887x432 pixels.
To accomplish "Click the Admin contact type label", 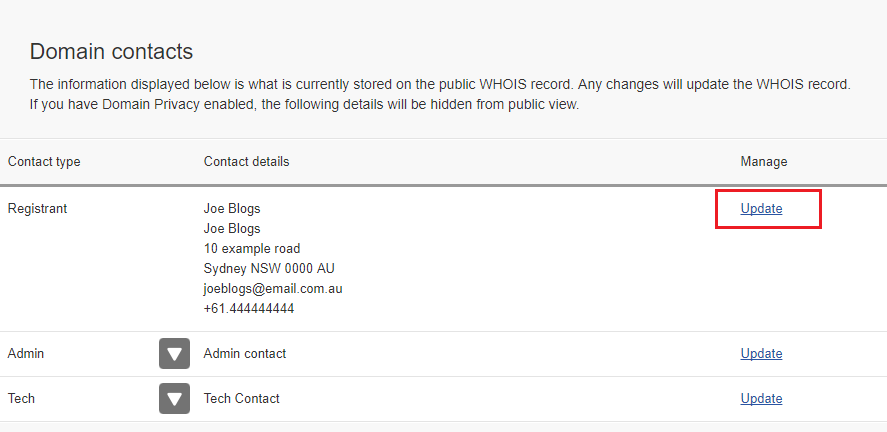I will coord(25,353).
